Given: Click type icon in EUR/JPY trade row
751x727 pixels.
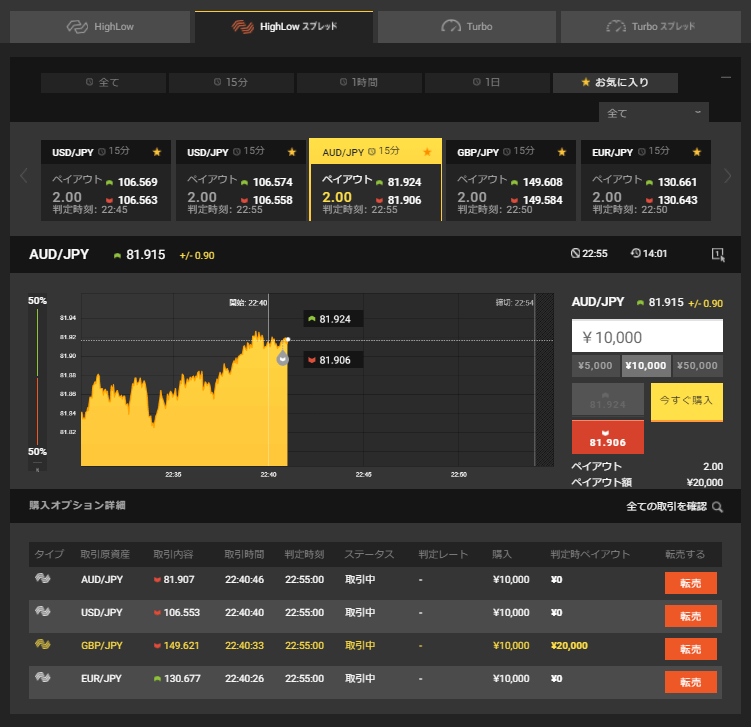Looking at the screenshot, I should [x=43, y=678].
